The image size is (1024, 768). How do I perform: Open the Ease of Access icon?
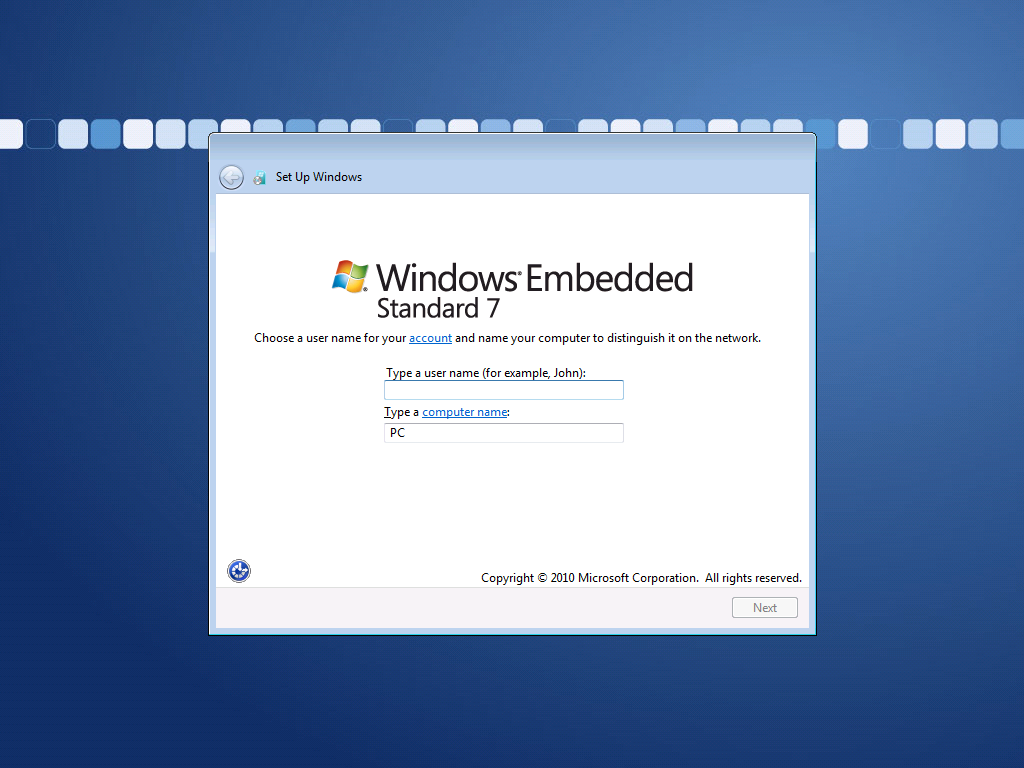(239, 571)
